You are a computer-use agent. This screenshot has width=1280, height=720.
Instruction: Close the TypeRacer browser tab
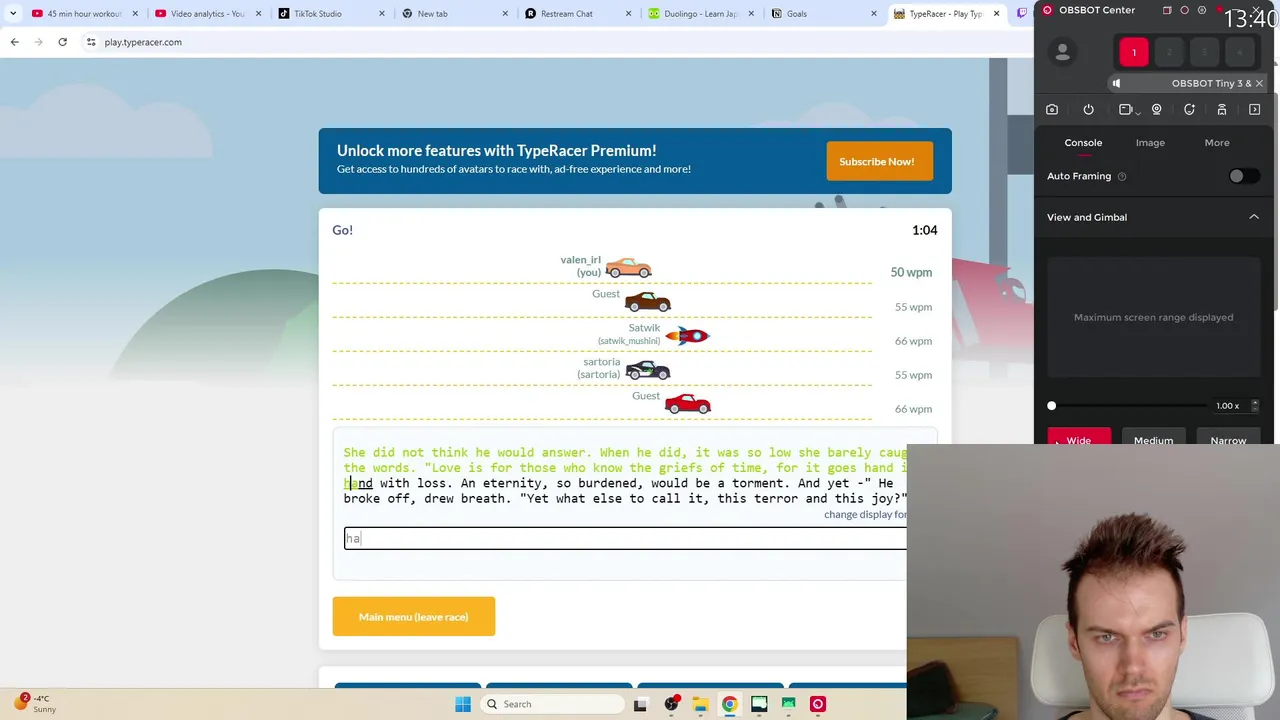tap(996, 14)
